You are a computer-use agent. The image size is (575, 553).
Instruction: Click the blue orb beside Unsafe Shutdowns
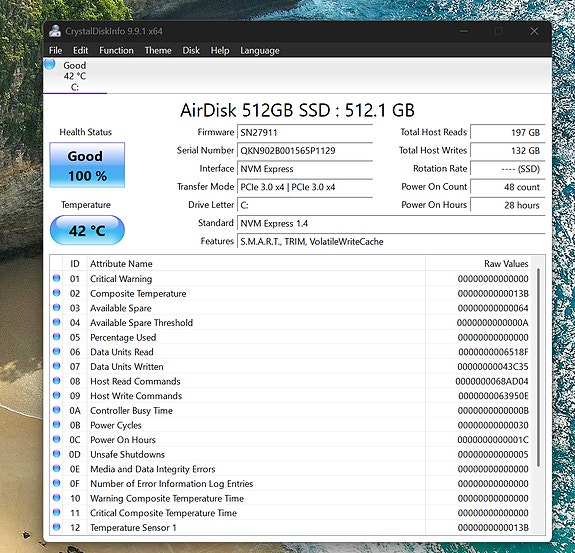pyautogui.click(x=56, y=454)
